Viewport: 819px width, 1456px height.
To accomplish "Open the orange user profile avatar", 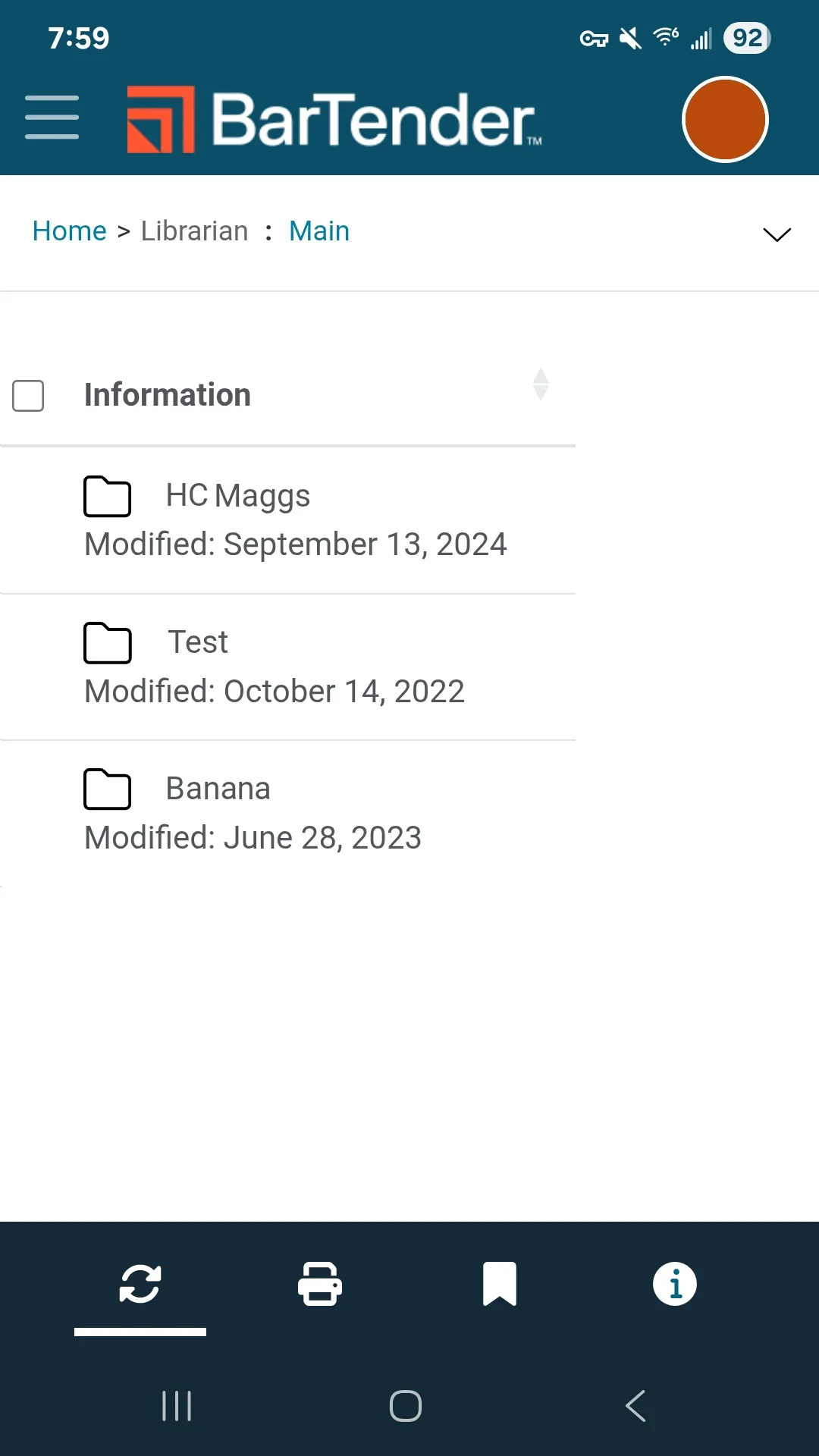I will tap(725, 119).
